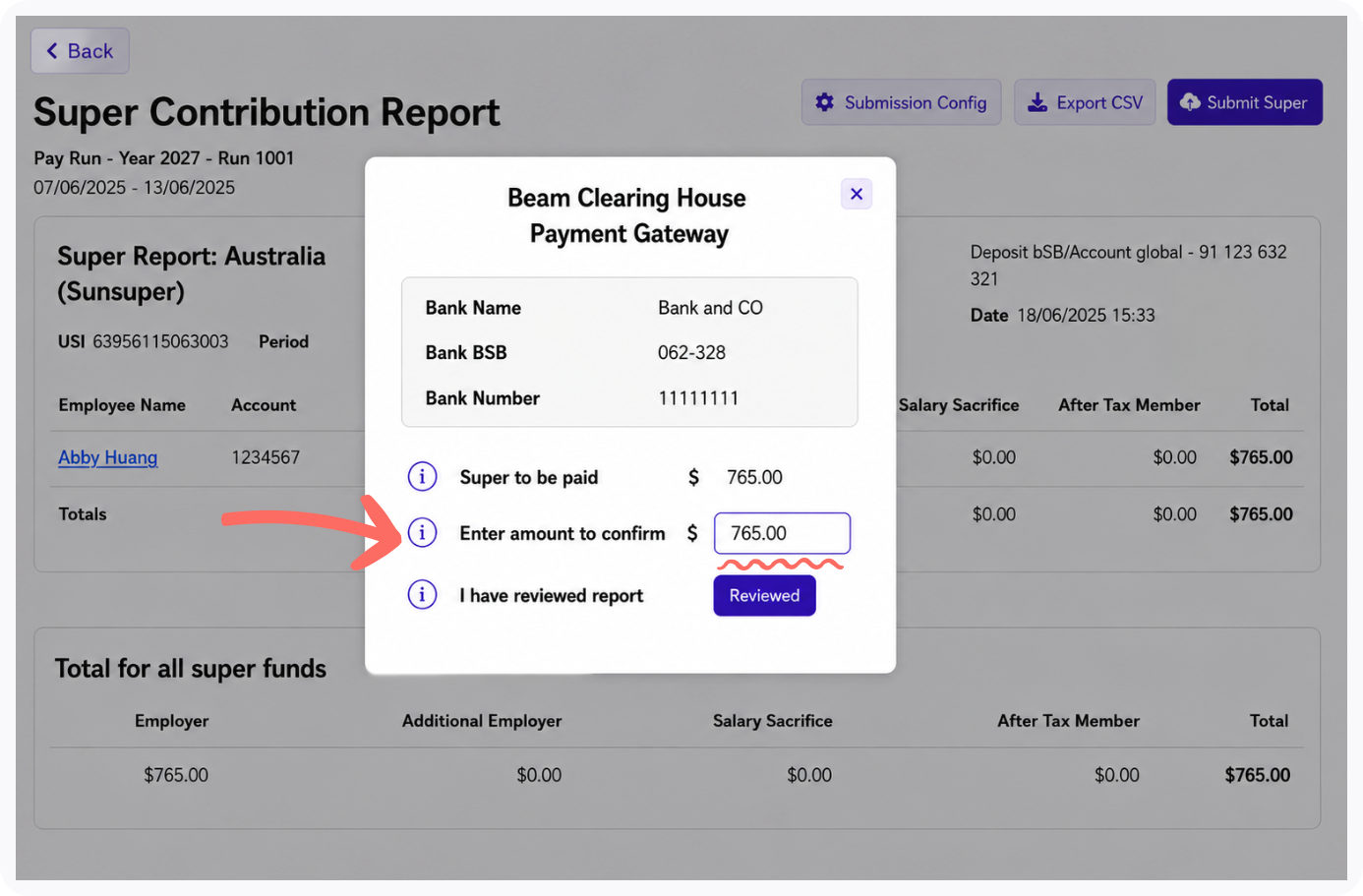Go back using the Back button

(x=80, y=51)
